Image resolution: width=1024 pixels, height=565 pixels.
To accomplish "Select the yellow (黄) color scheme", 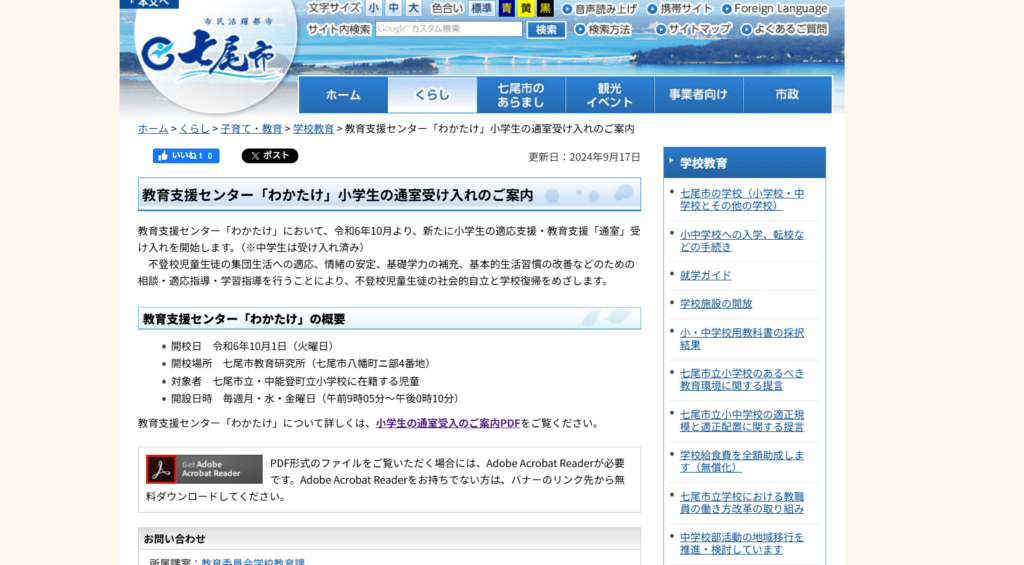I will click(x=526, y=8).
